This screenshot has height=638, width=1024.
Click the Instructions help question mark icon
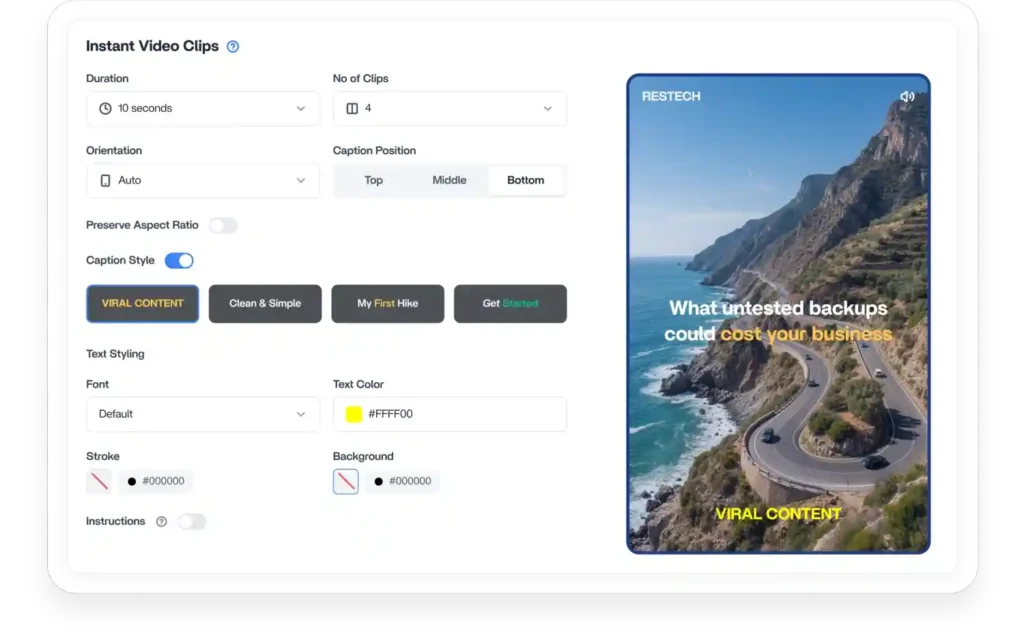point(161,521)
